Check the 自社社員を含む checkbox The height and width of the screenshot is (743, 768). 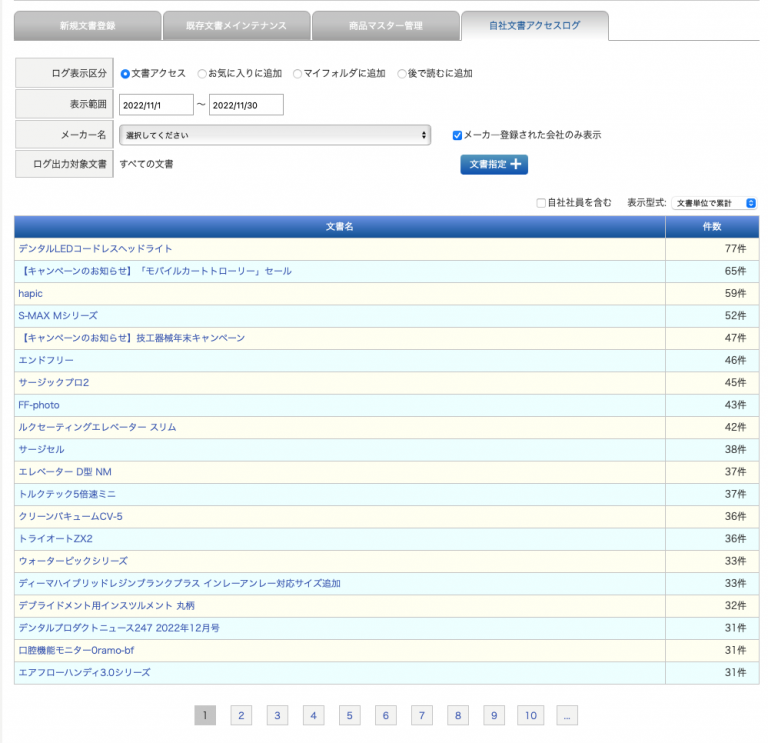(x=541, y=203)
